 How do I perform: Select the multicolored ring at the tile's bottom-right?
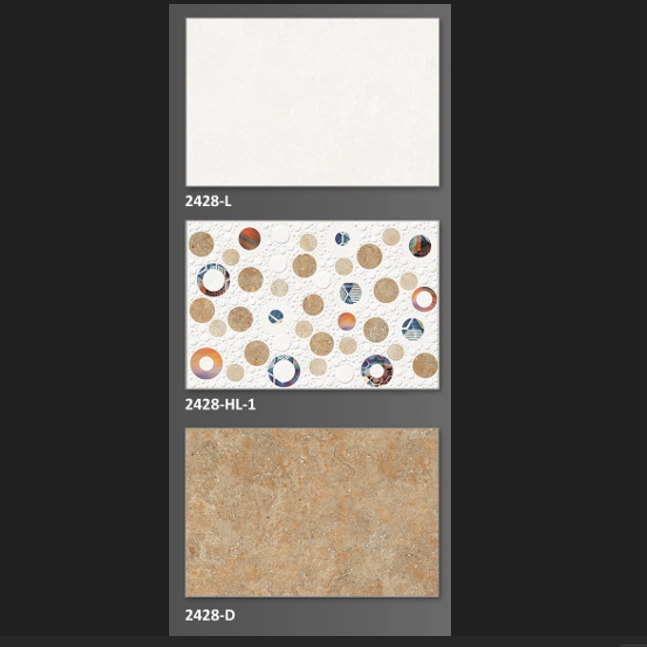click(x=377, y=371)
